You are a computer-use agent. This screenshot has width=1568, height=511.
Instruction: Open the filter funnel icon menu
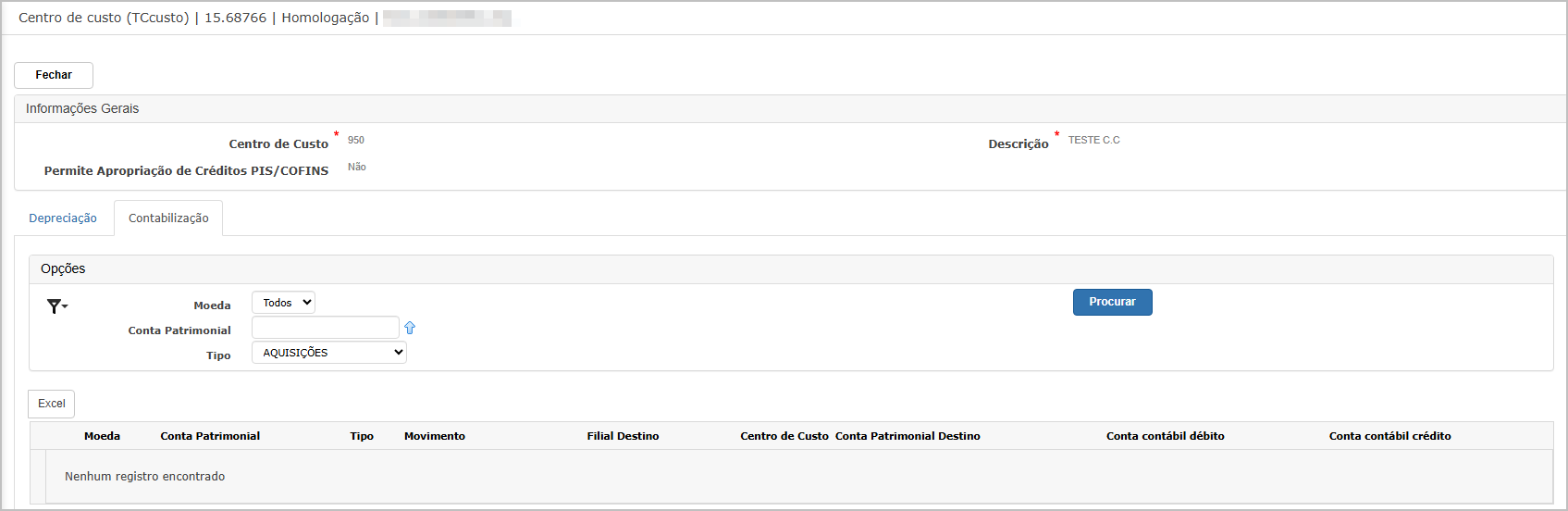[56, 305]
